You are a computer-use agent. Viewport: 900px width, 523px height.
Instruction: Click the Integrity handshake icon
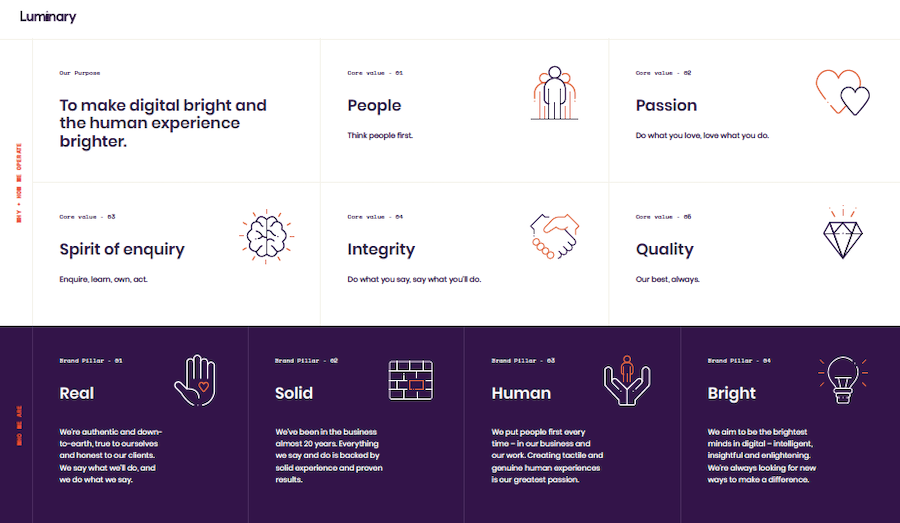pos(554,235)
